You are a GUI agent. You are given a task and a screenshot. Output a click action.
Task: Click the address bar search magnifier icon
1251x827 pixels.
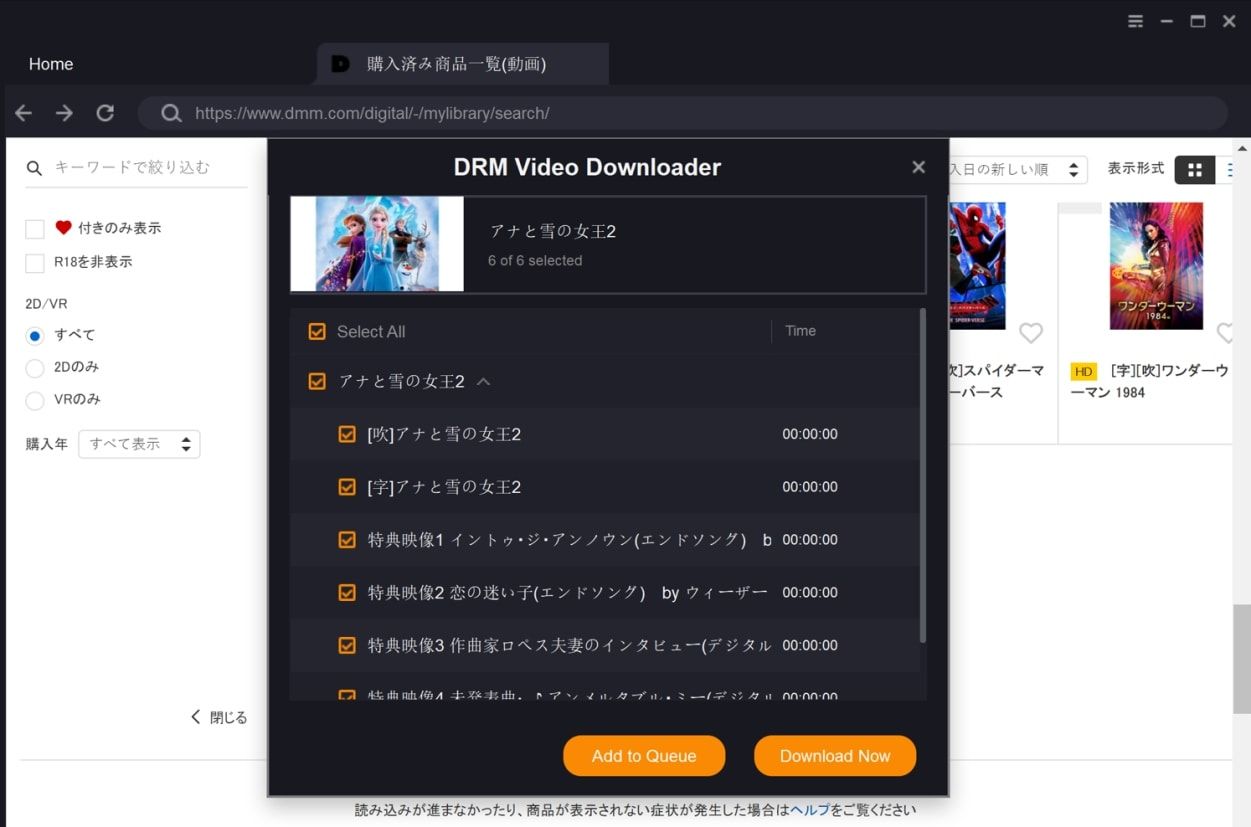point(172,113)
